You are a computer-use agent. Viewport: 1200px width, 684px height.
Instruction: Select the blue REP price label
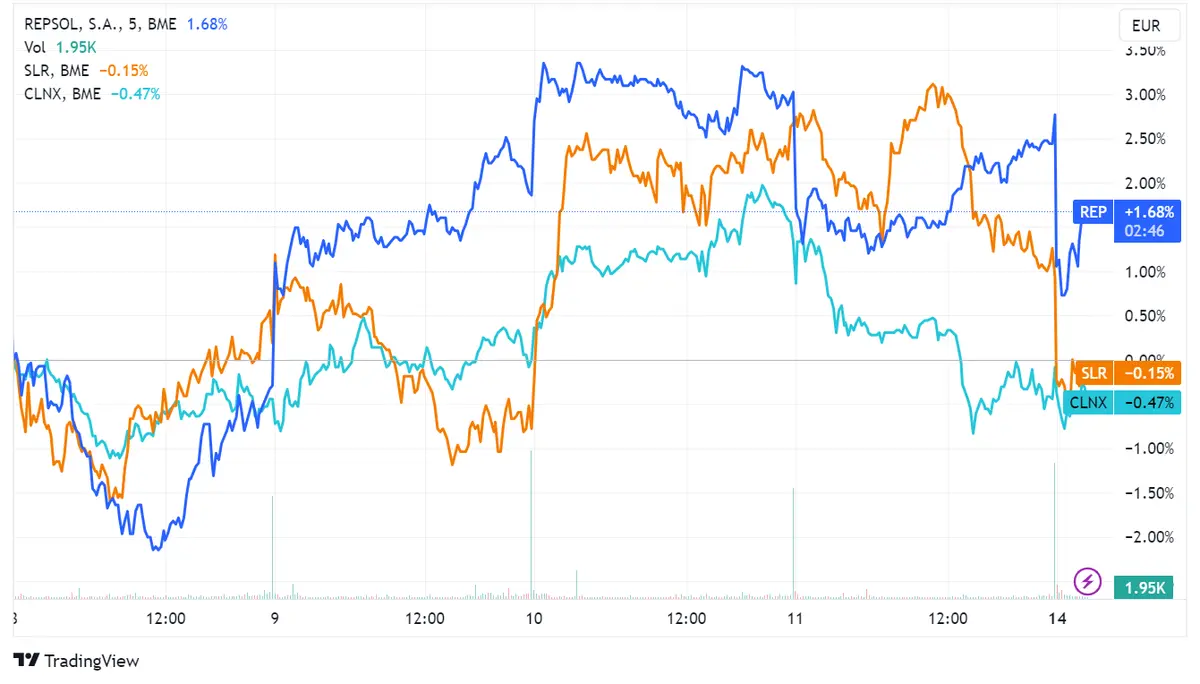point(1092,211)
